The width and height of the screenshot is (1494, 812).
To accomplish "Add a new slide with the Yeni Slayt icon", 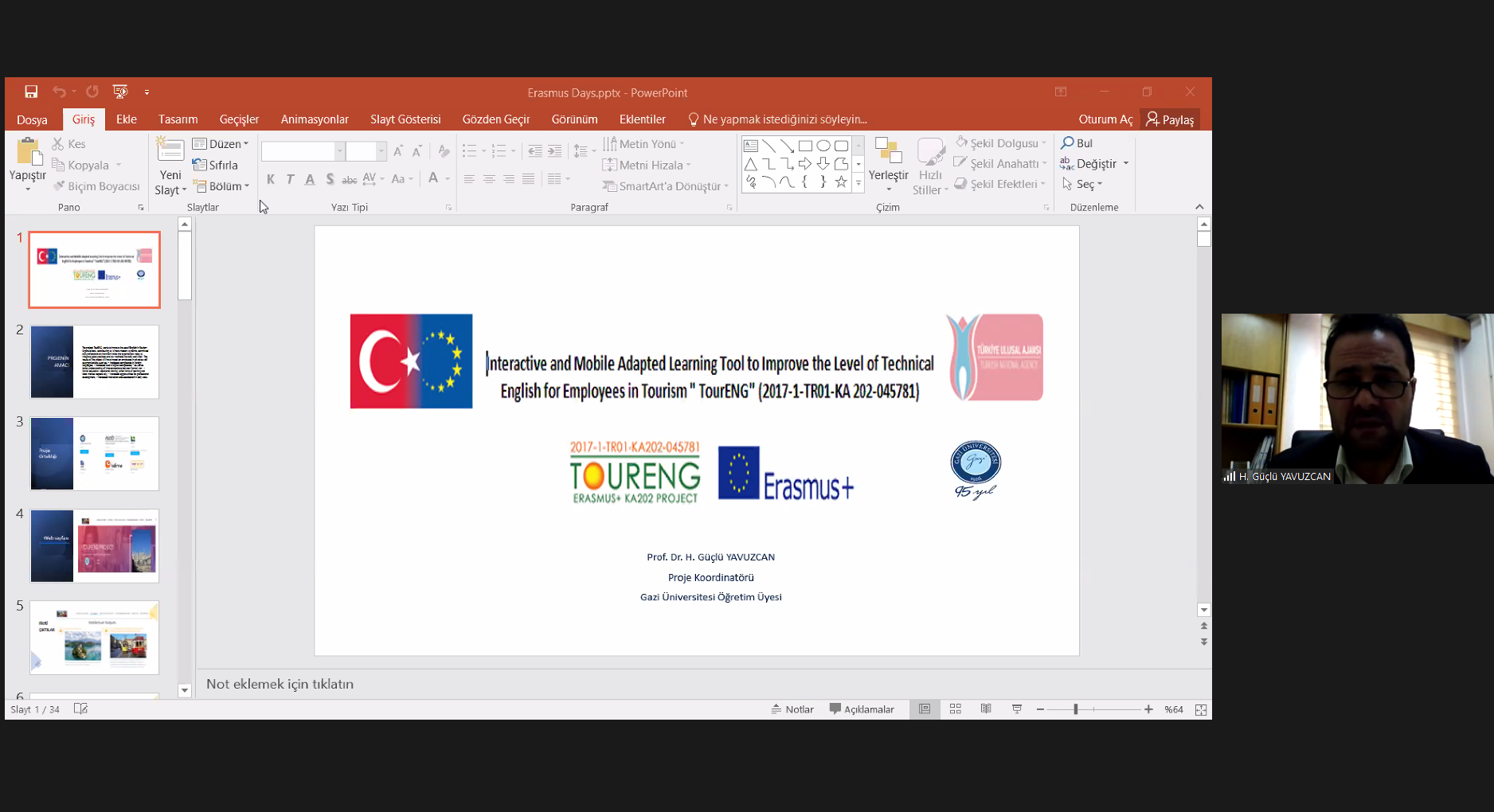I will (x=170, y=150).
